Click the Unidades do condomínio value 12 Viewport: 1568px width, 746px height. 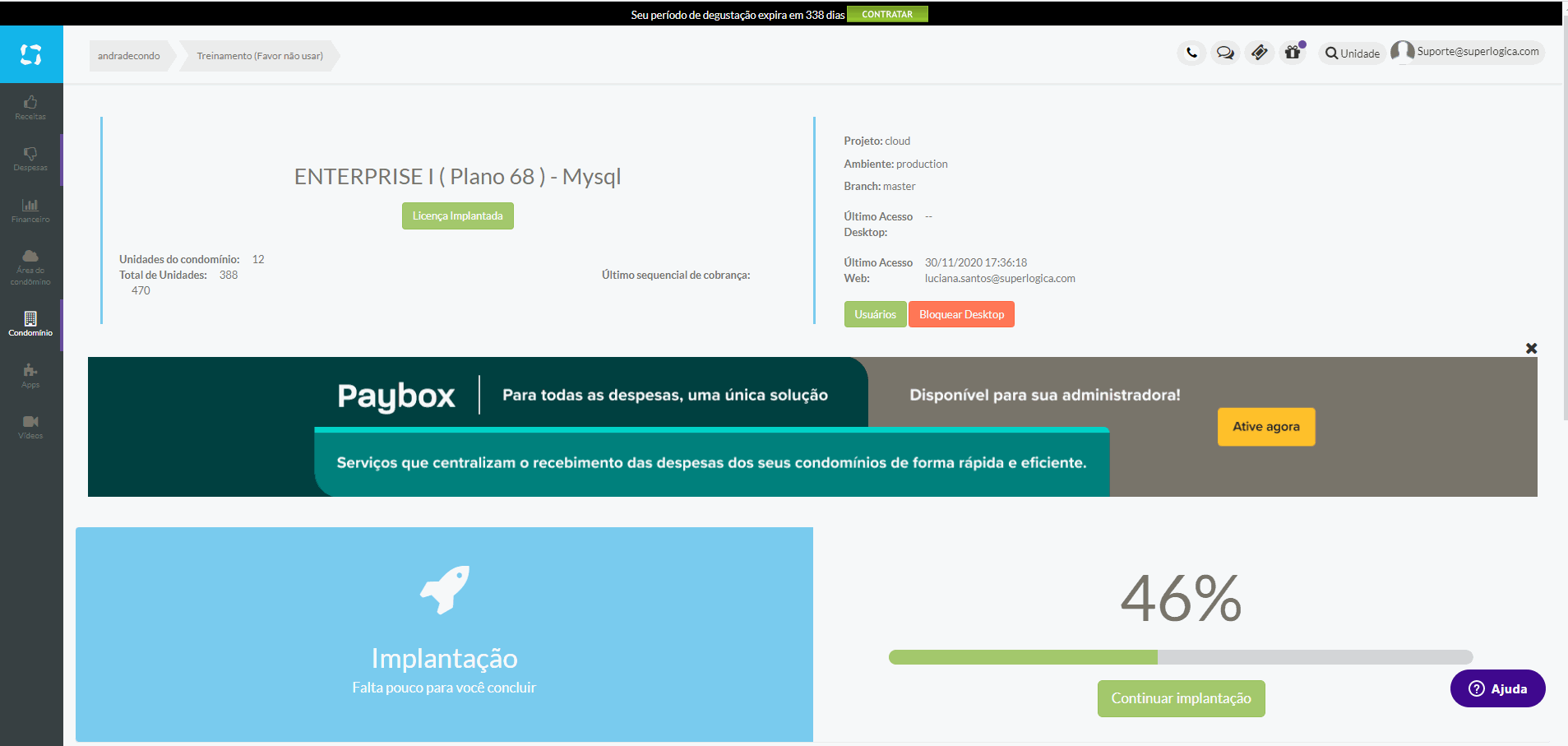(258, 260)
